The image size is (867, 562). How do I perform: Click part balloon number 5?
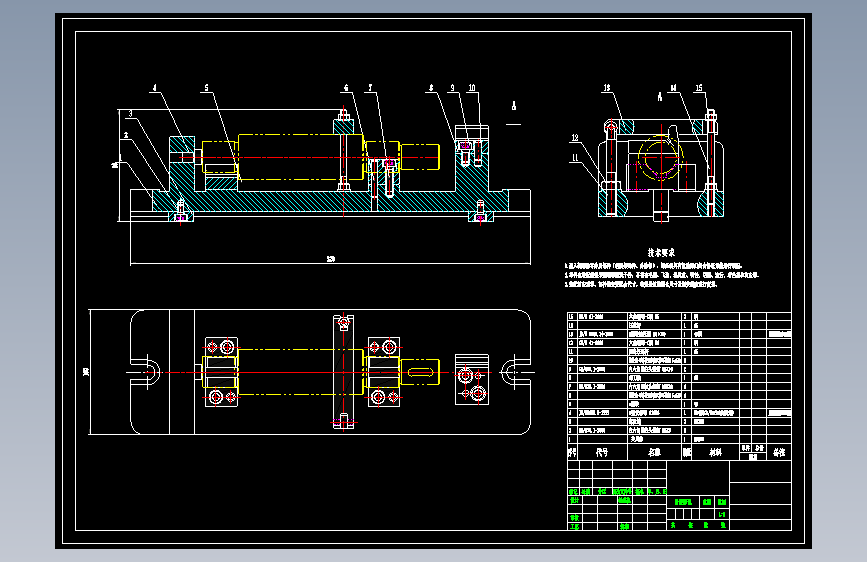pyautogui.click(x=207, y=88)
